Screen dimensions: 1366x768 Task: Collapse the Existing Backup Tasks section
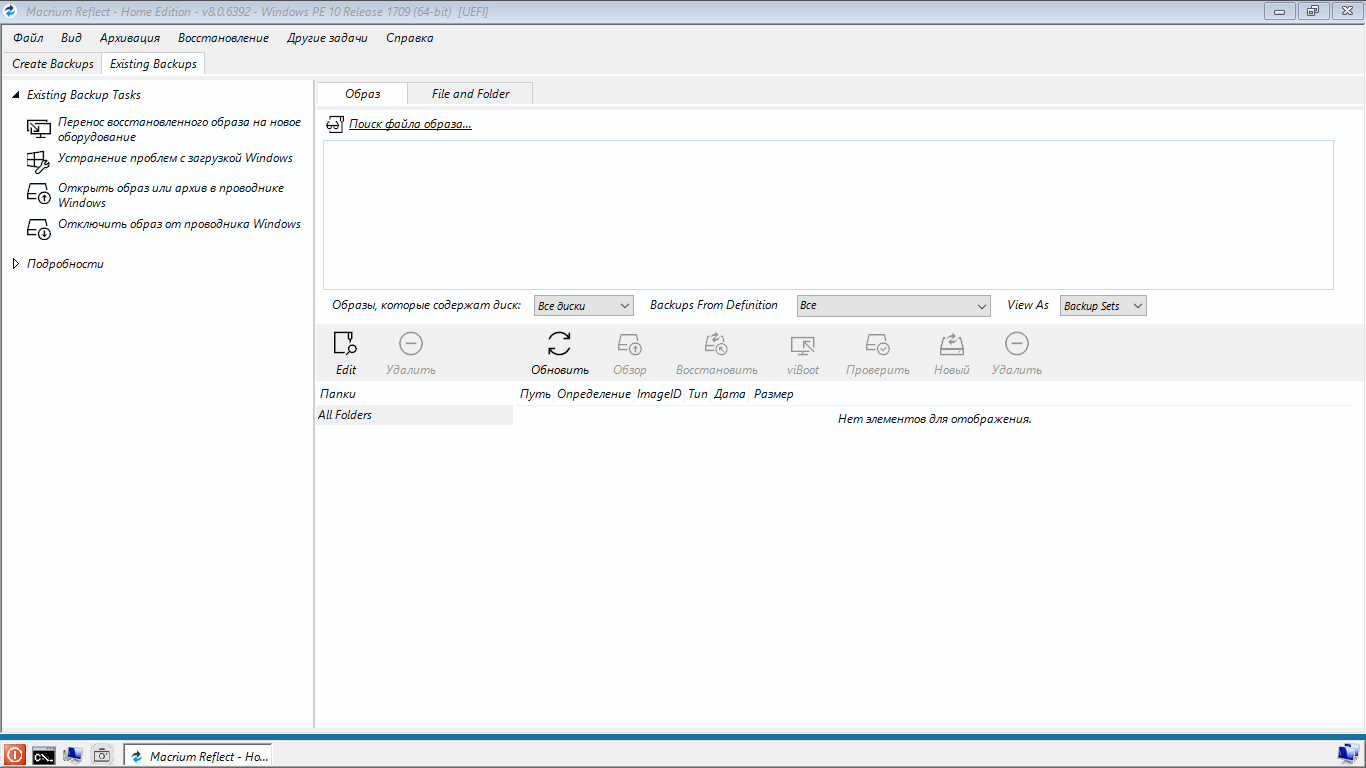(x=15, y=95)
